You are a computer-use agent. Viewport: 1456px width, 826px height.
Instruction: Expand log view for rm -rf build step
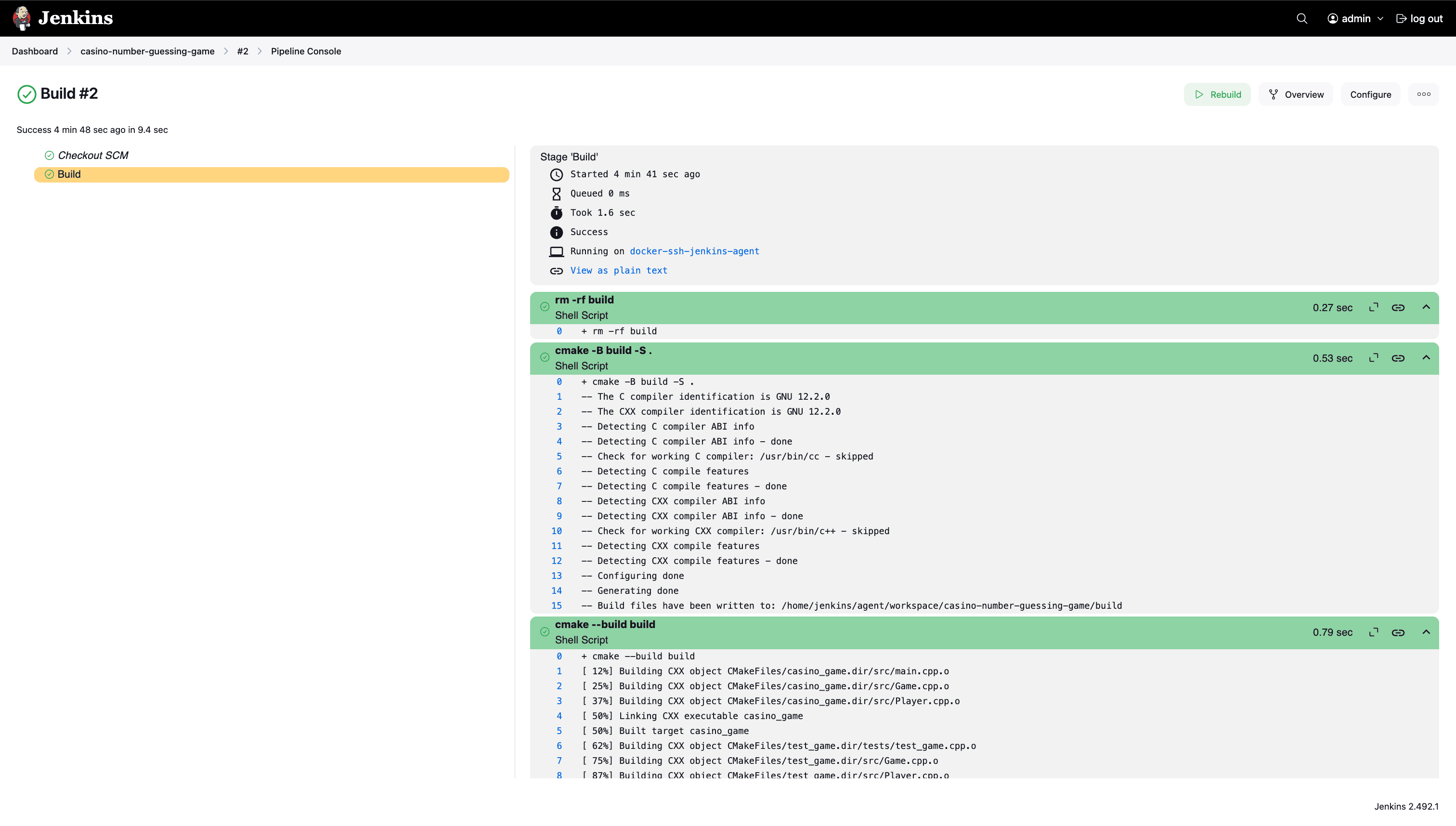click(1373, 307)
